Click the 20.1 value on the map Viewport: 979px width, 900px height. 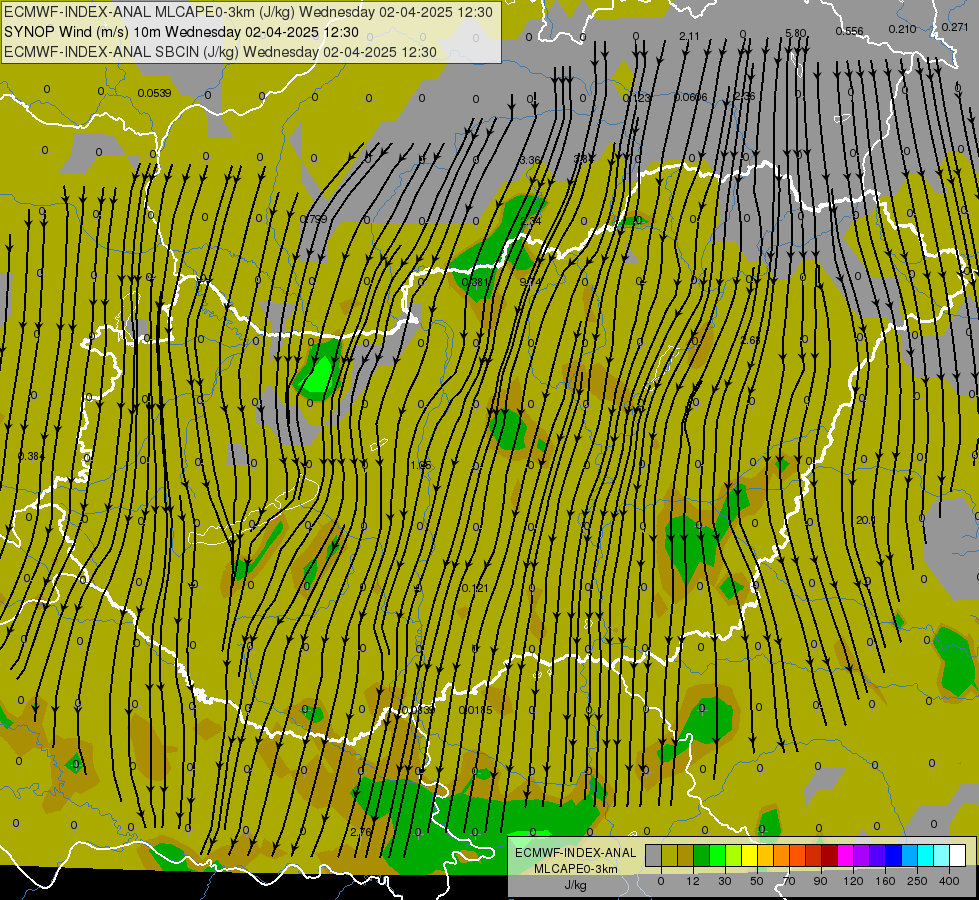click(865, 520)
